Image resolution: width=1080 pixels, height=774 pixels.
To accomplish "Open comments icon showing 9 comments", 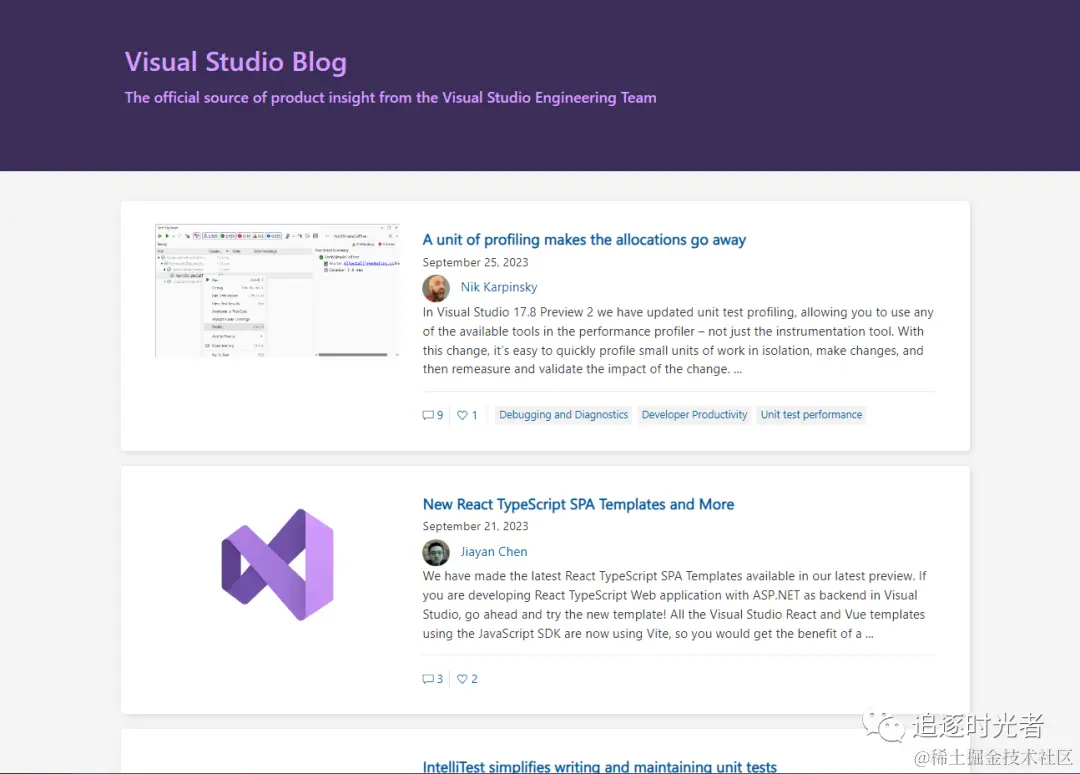I will pos(433,415).
